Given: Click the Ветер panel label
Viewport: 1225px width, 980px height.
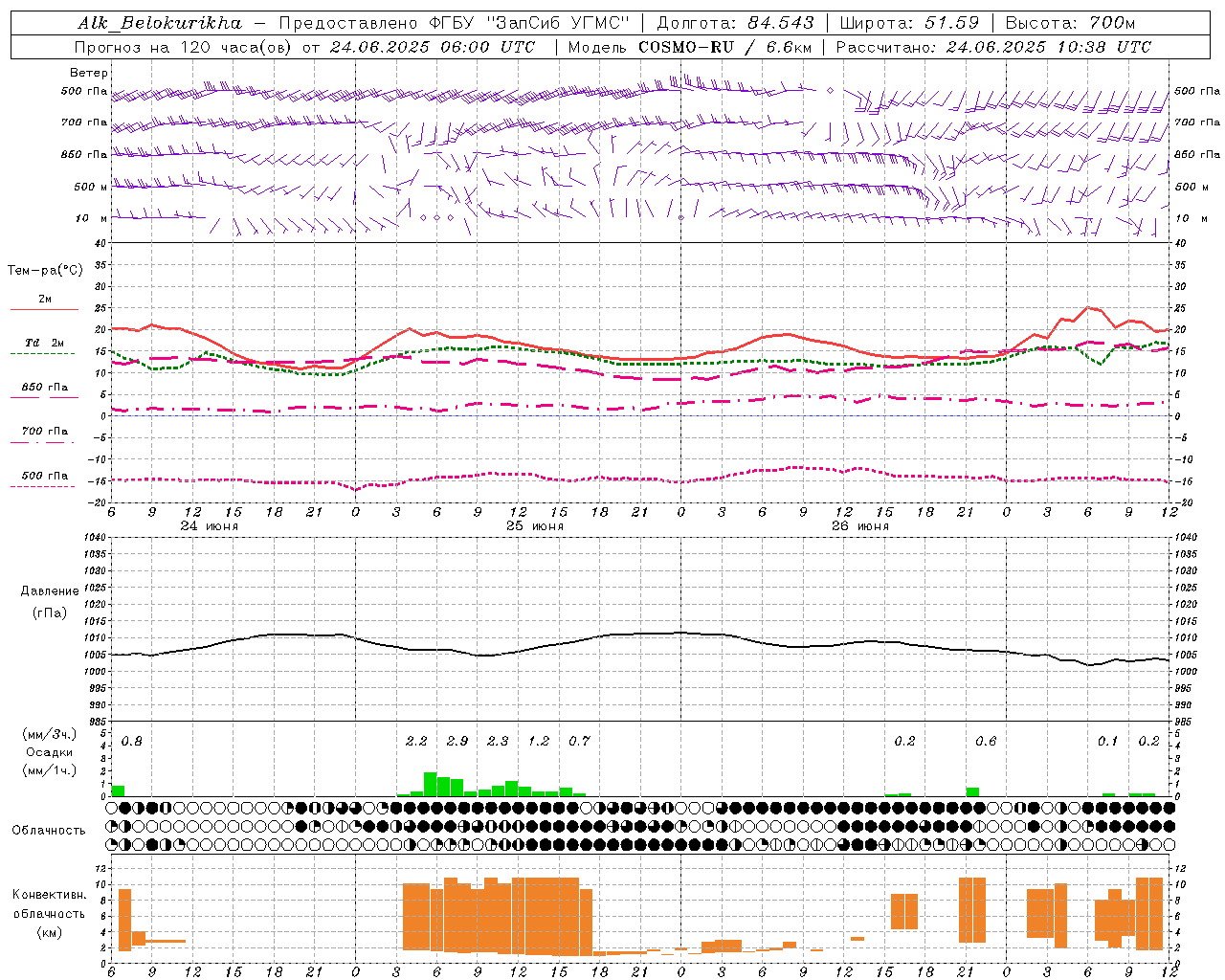Looking at the screenshot, I should pos(89,73).
